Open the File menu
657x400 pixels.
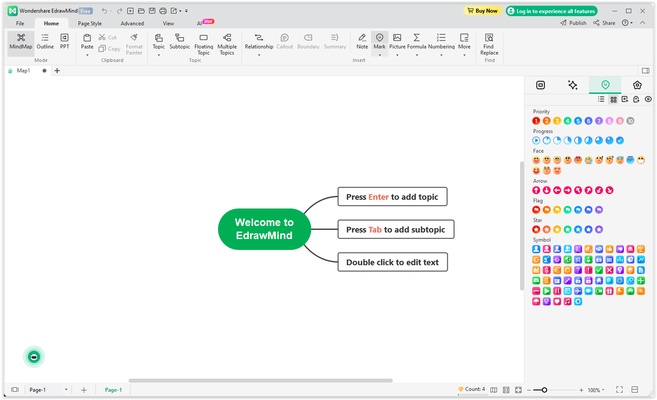coord(20,23)
